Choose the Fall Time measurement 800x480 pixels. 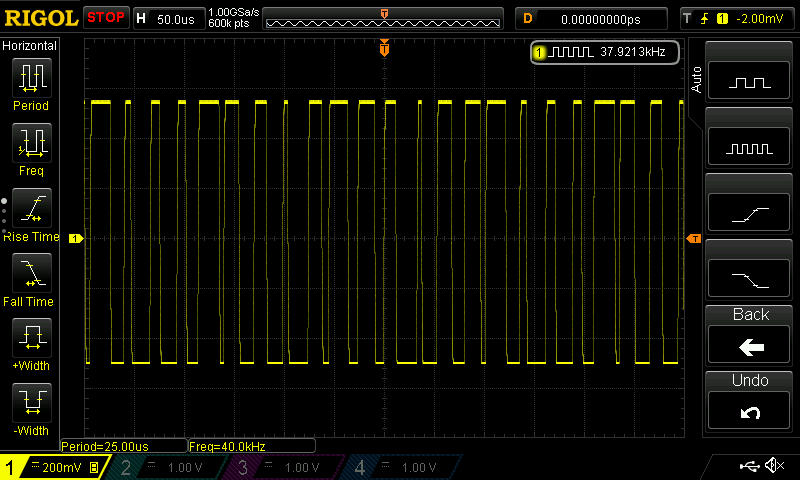(31, 273)
